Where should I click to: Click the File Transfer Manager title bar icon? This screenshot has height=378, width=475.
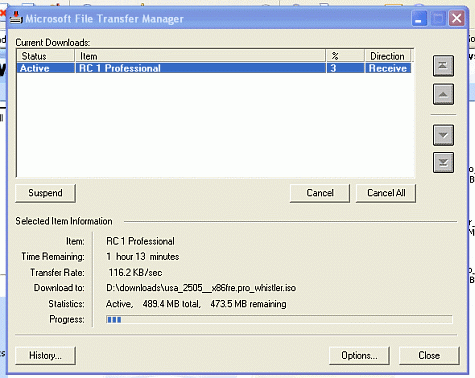pos(16,18)
